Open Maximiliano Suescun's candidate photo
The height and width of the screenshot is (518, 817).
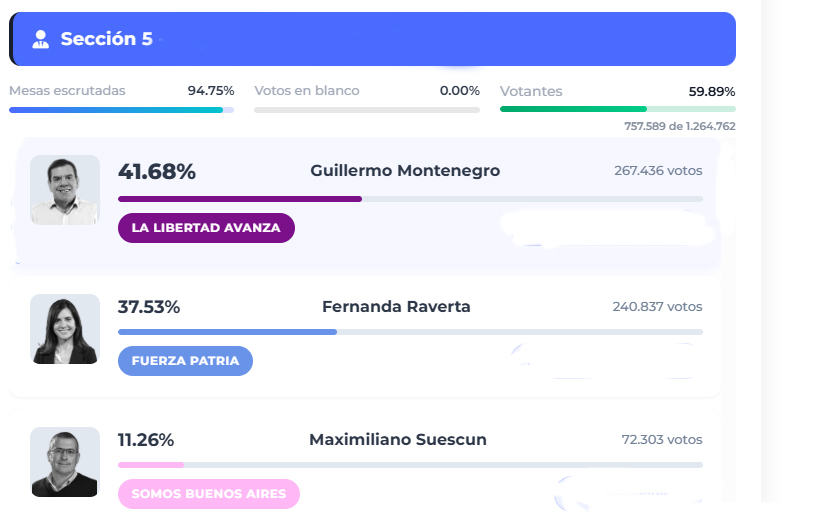click(65, 462)
